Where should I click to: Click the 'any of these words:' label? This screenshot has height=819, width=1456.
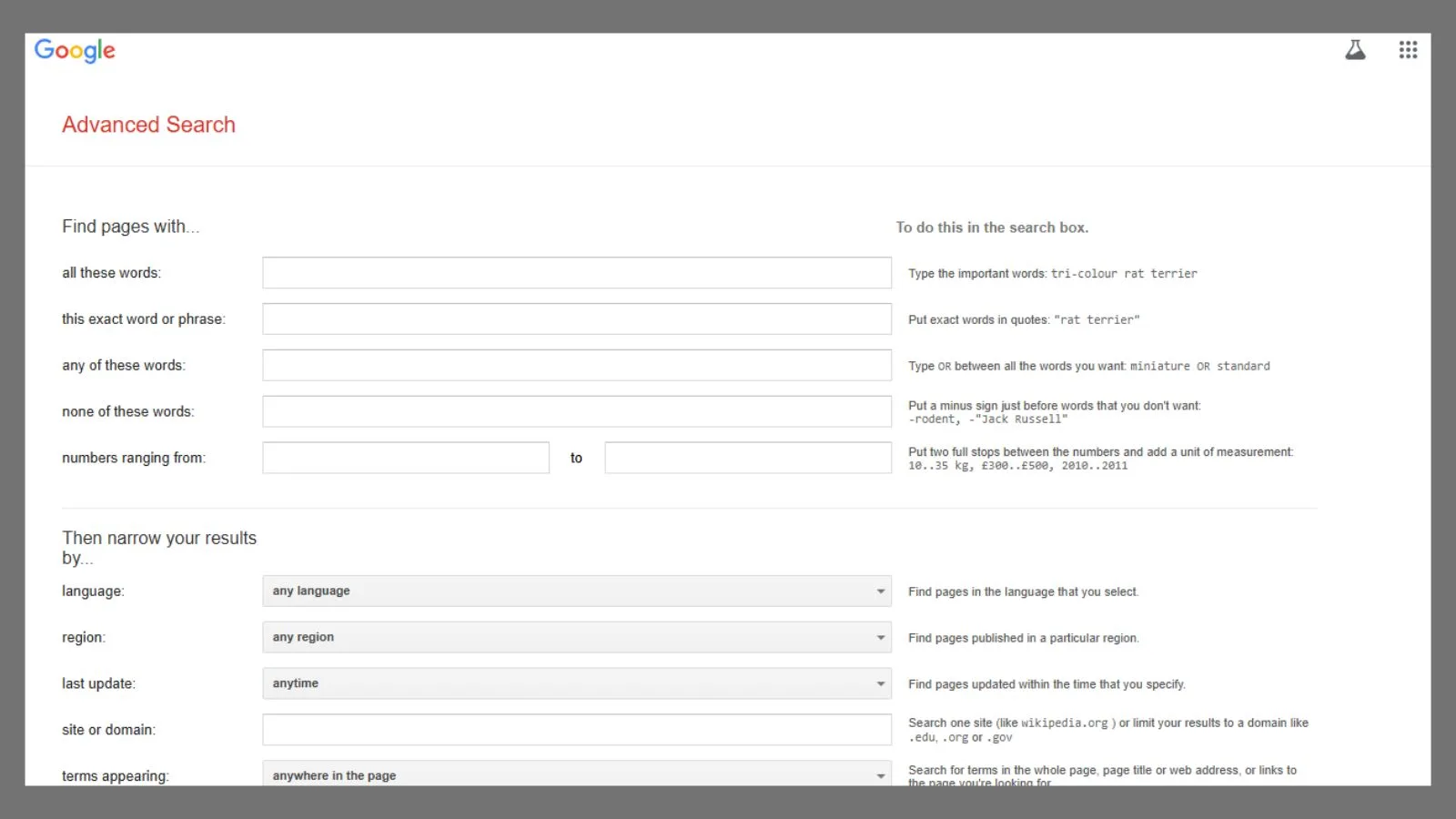(x=124, y=365)
